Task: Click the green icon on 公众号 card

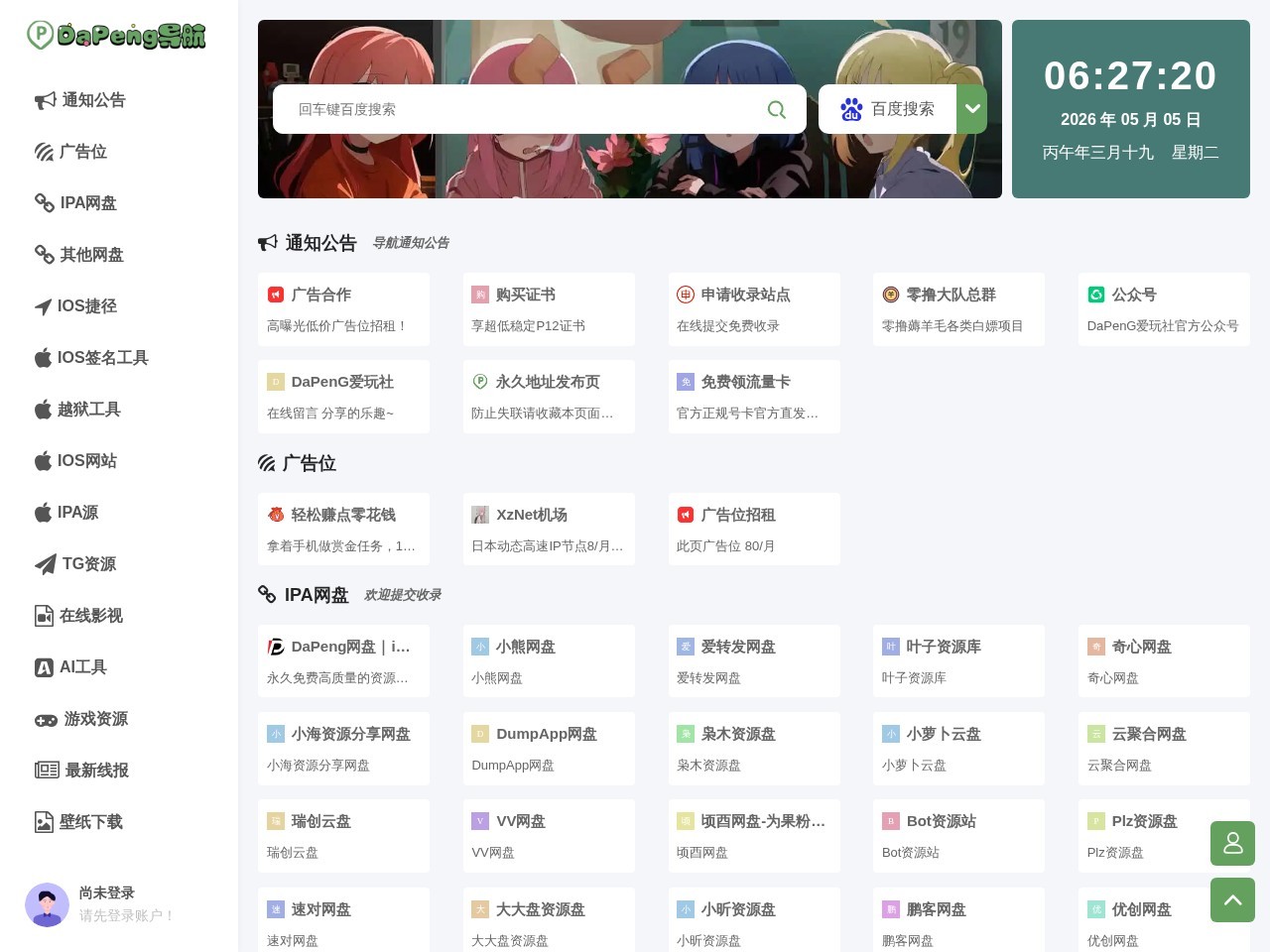Action: point(1096,295)
